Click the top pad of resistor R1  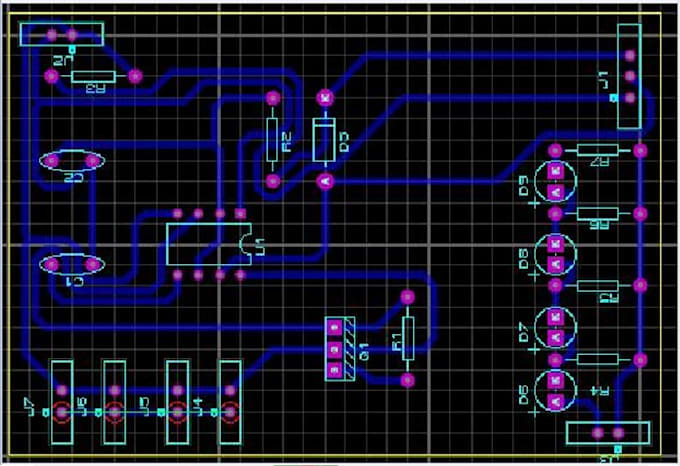pos(407,297)
